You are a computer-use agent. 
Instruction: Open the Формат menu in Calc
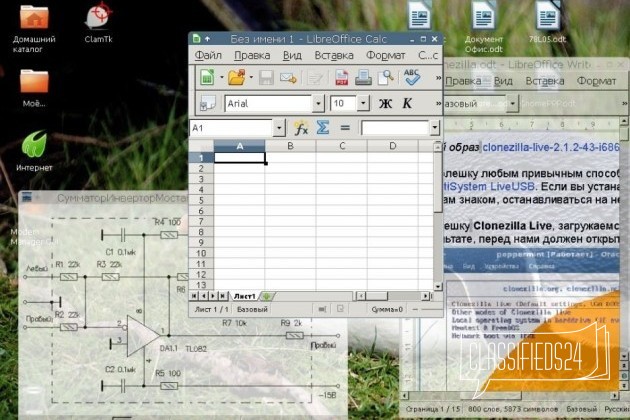click(386, 55)
